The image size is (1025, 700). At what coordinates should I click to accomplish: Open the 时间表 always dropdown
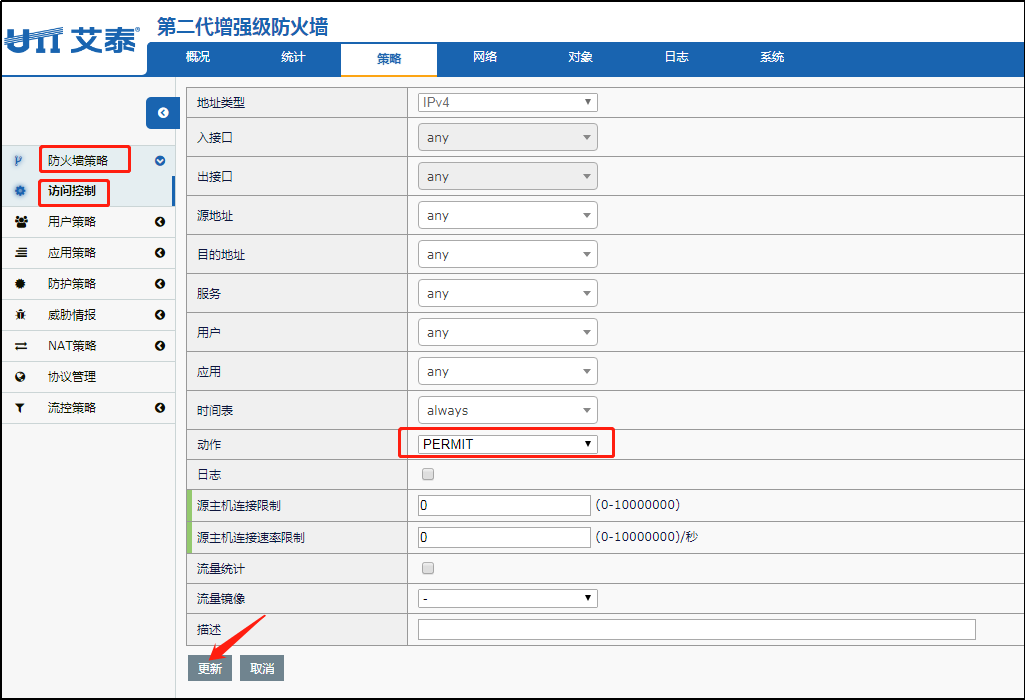click(x=507, y=410)
